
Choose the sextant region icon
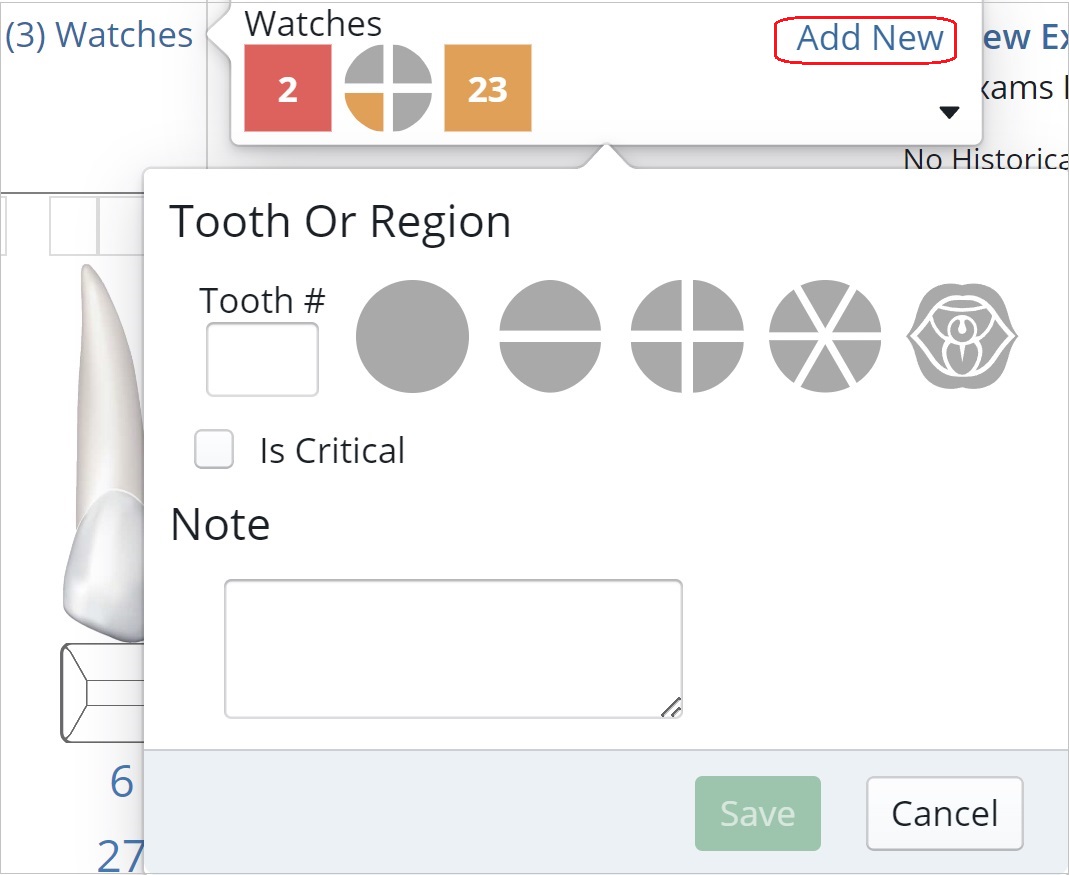[x=825, y=336]
